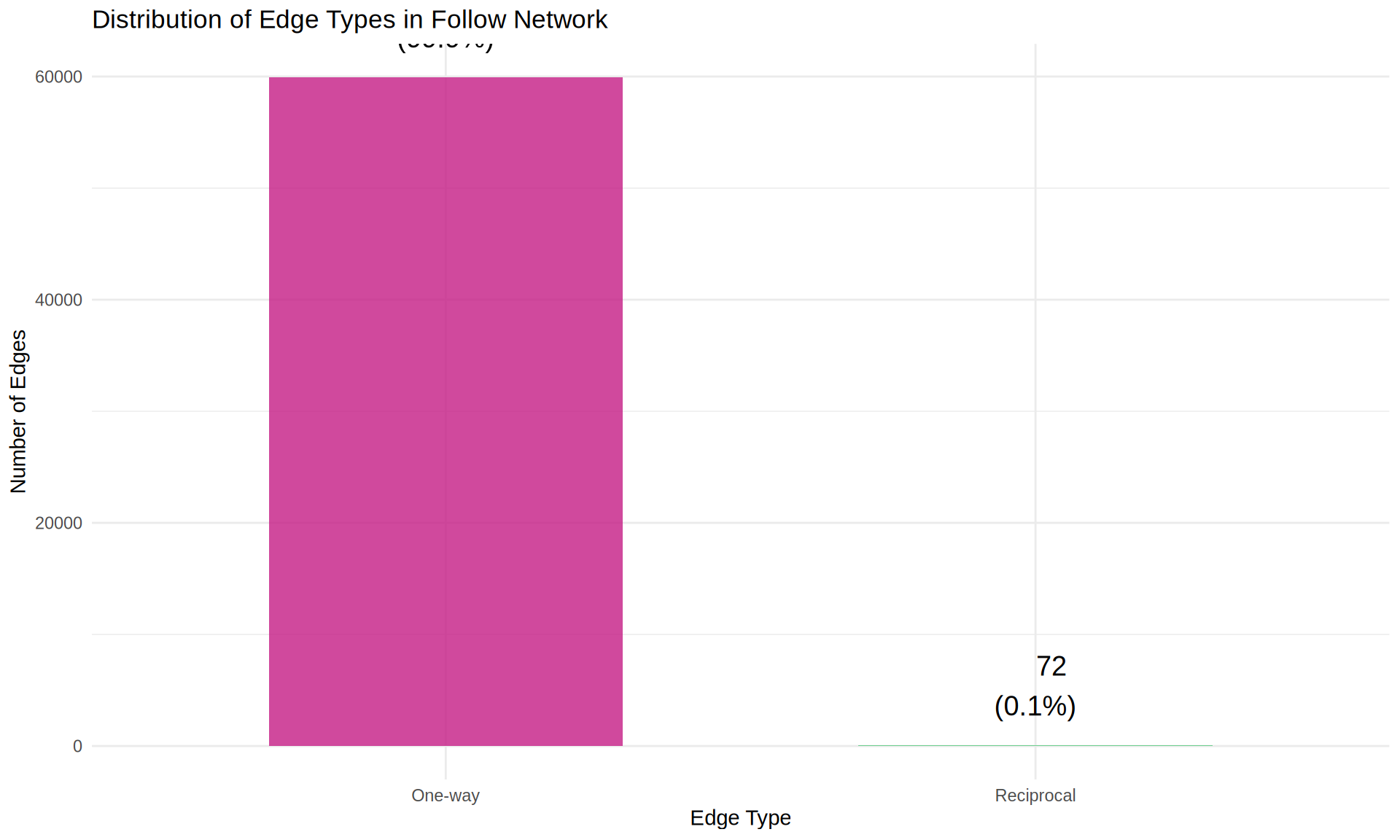Click the 40000 y-axis tick label
1400x840 pixels.
58,300
